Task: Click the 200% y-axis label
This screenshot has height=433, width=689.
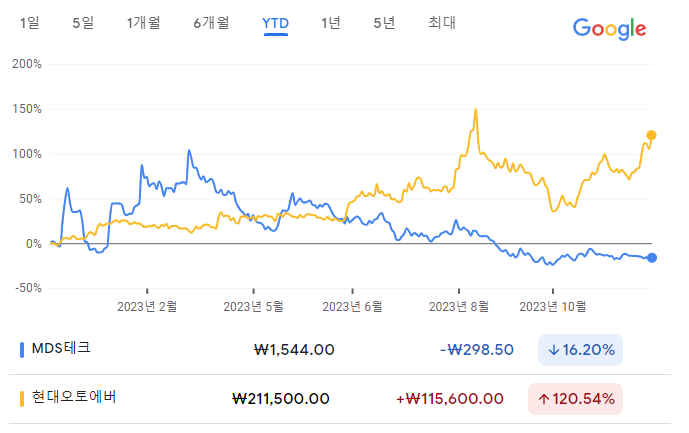Action: [27, 64]
